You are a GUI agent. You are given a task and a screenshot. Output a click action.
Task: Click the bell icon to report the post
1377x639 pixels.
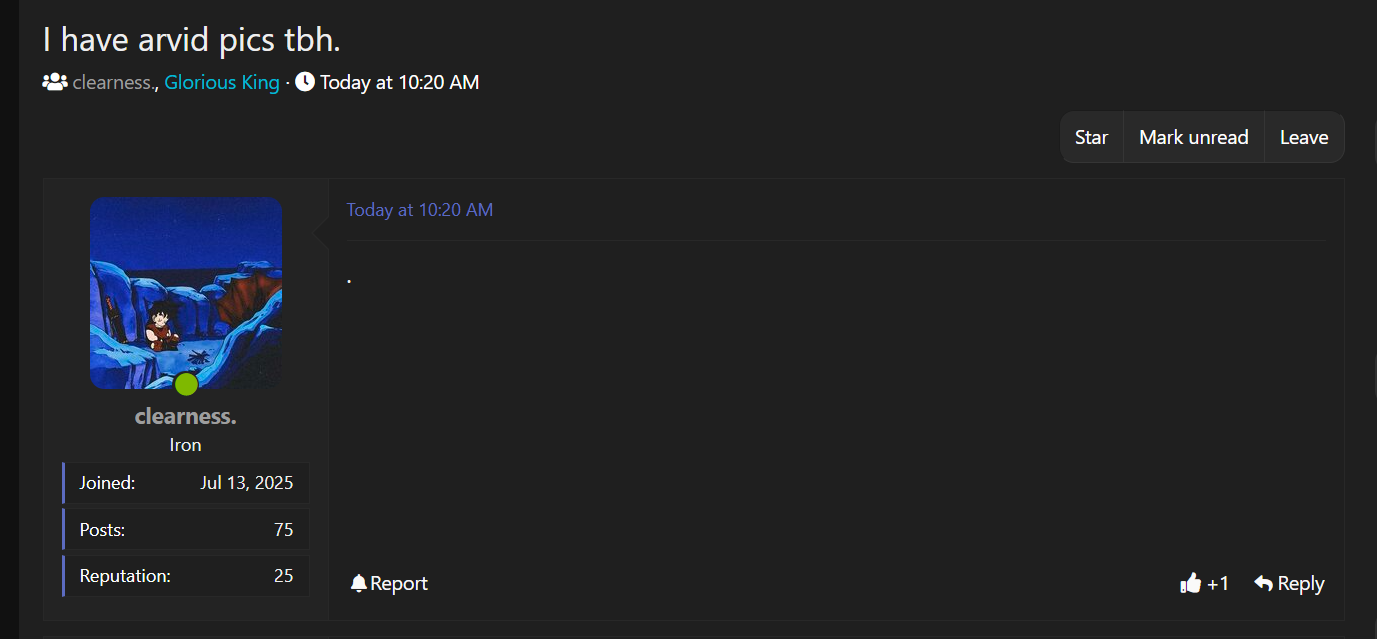point(359,584)
